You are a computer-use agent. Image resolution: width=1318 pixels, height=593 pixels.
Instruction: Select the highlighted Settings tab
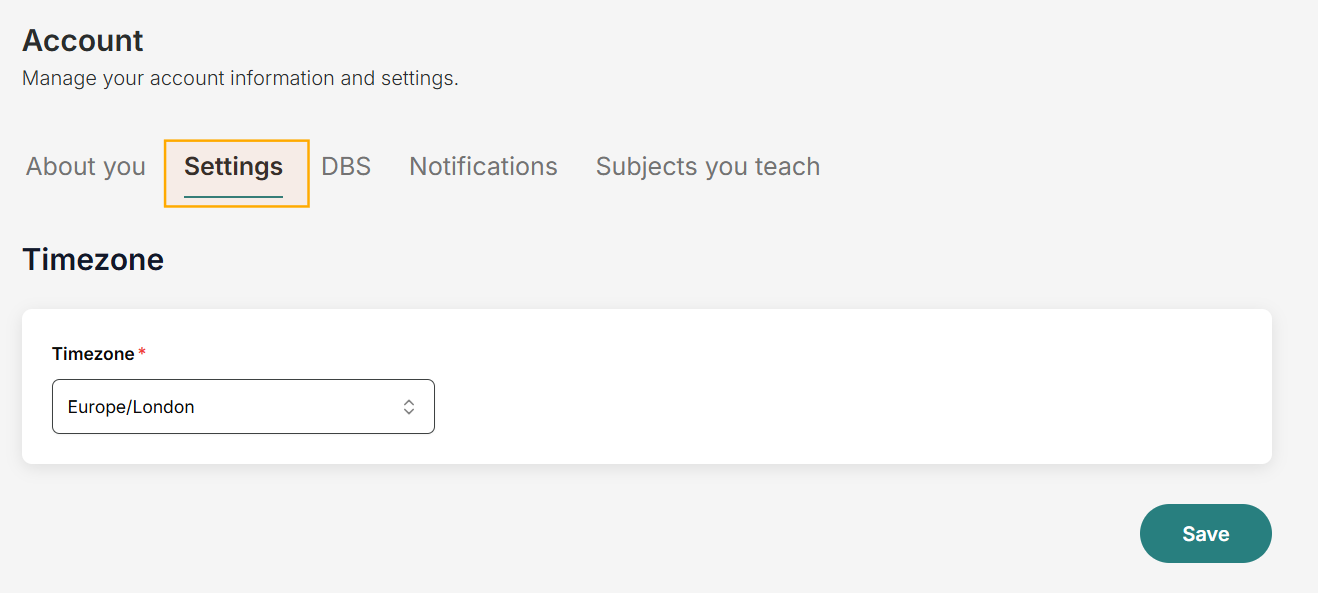coord(234,167)
